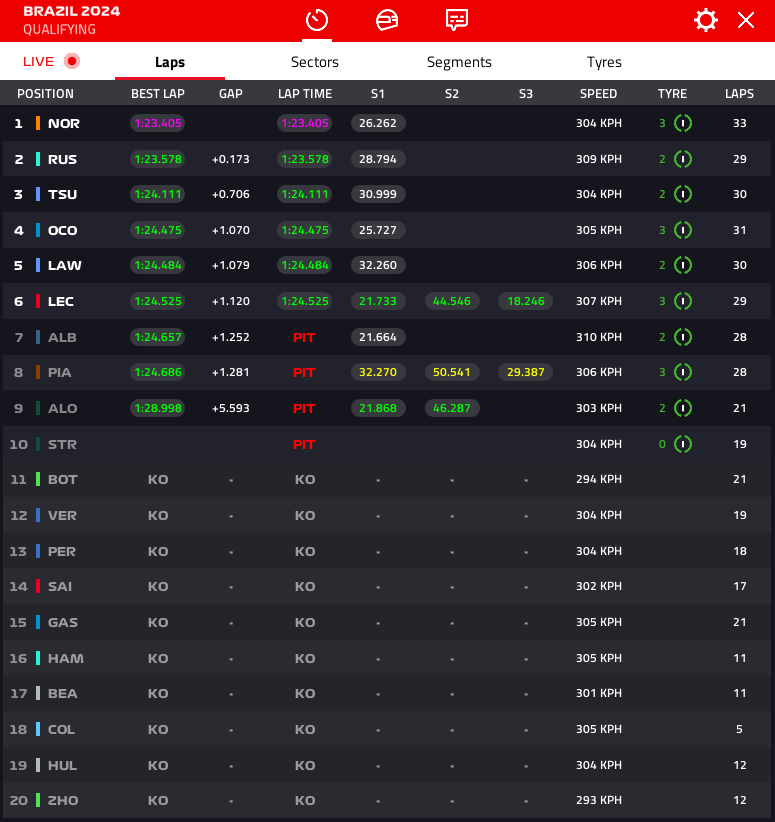Click the SPEED column header
The height and width of the screenshot is (822, 775).
[599, 94]
